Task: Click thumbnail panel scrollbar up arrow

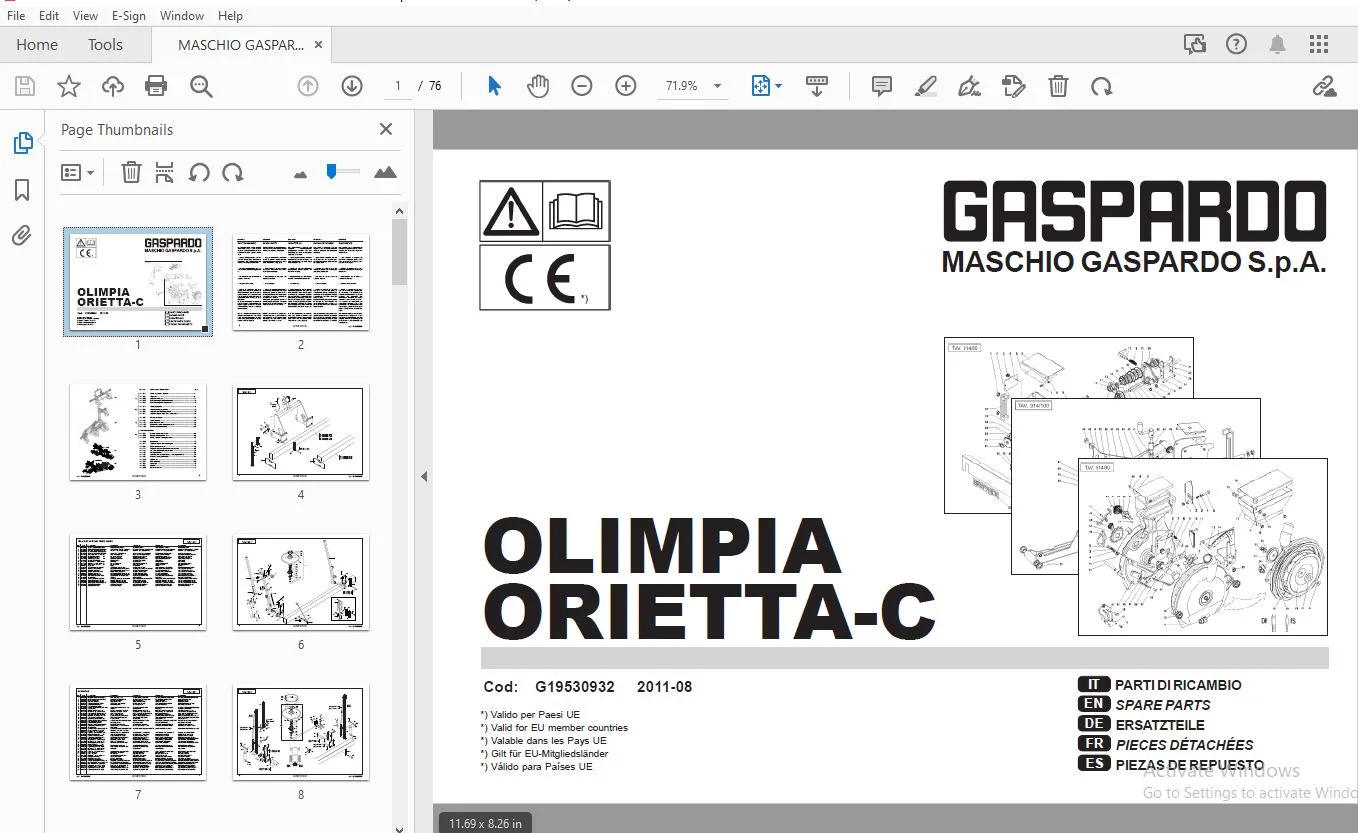Action: click(x=399, y=211)
